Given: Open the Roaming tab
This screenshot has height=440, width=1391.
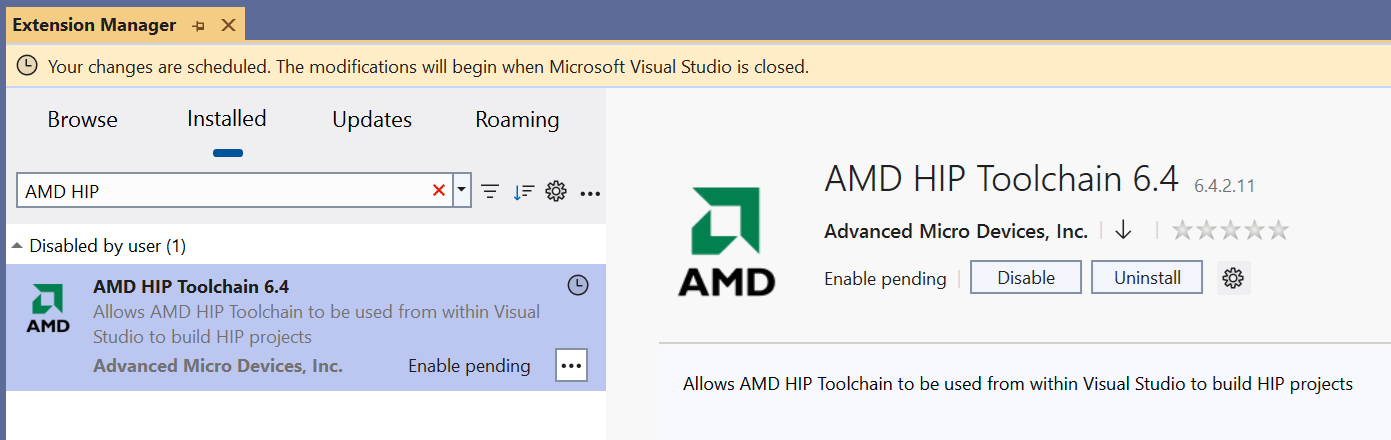Looking at the screenshot, I should point(517,120).
